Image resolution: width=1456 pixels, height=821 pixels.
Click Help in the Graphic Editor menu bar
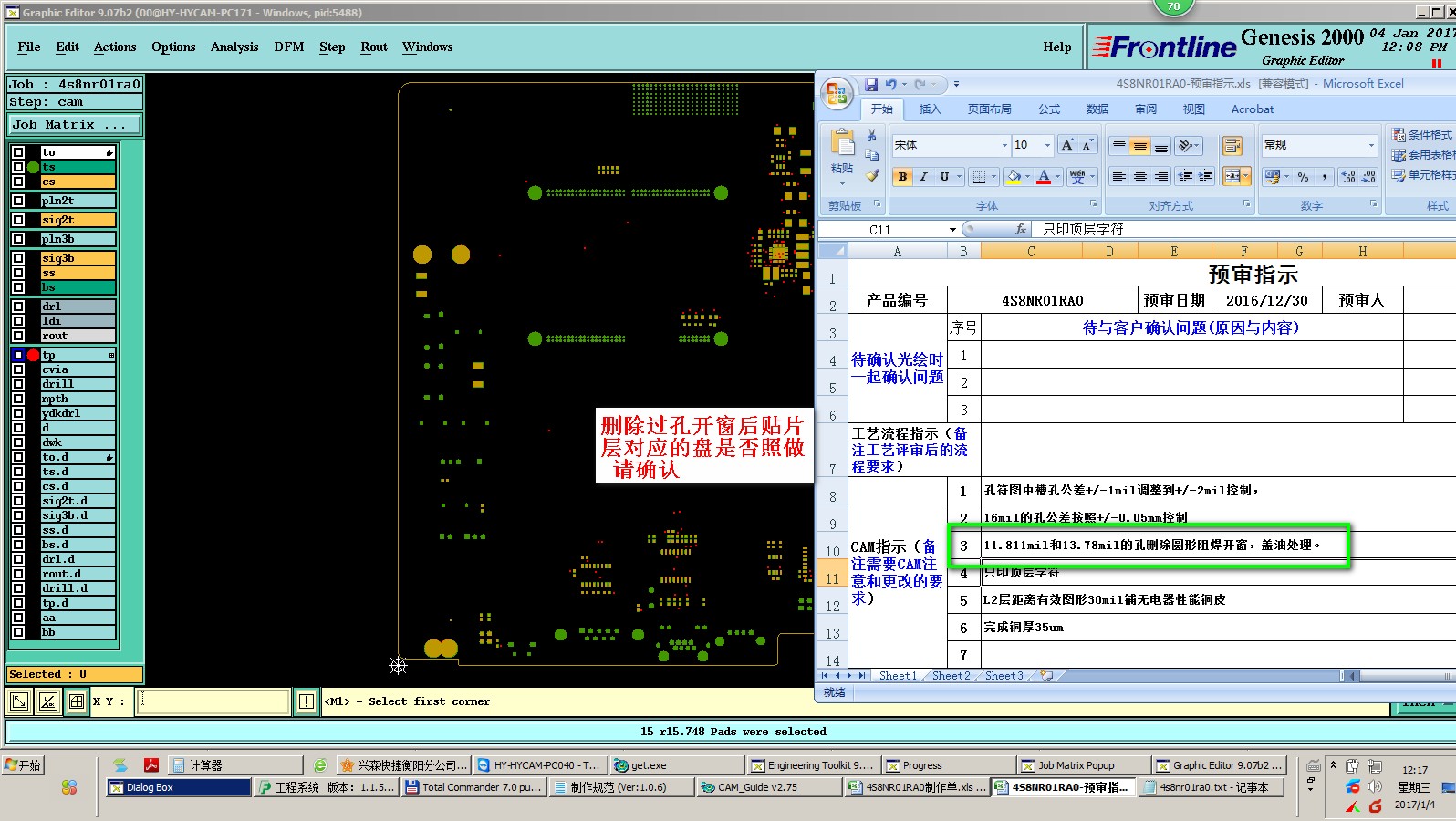tap(1057, 47)
